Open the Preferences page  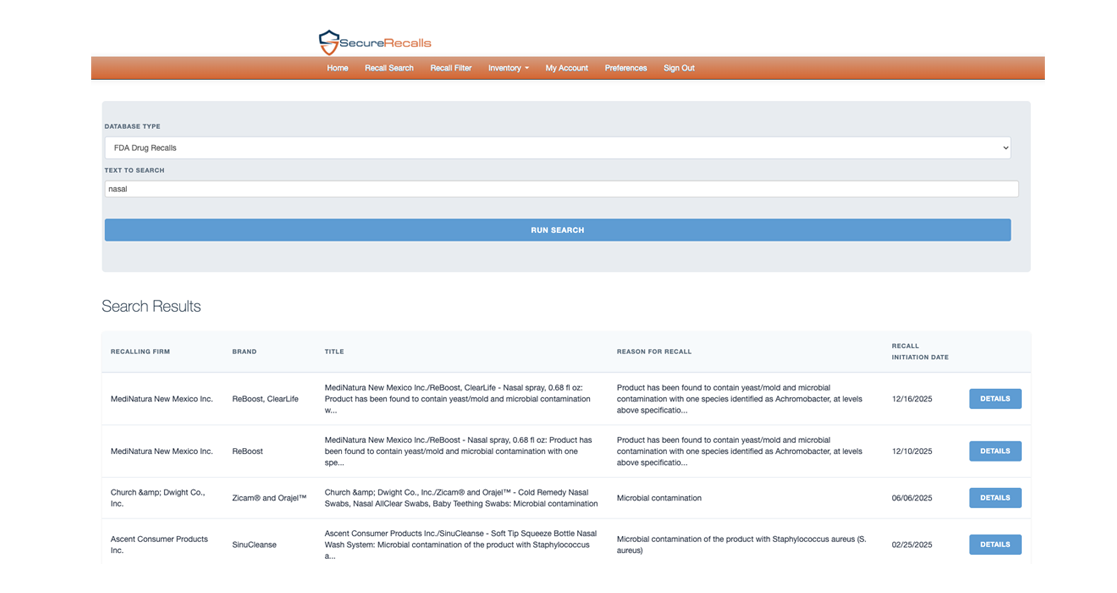click(x=626, y=68)
